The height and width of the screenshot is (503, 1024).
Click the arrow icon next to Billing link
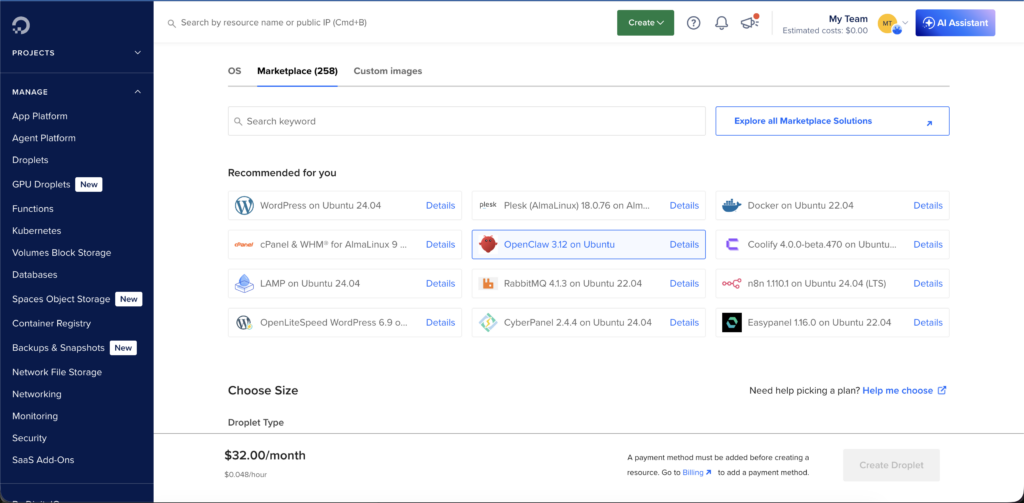709,472
